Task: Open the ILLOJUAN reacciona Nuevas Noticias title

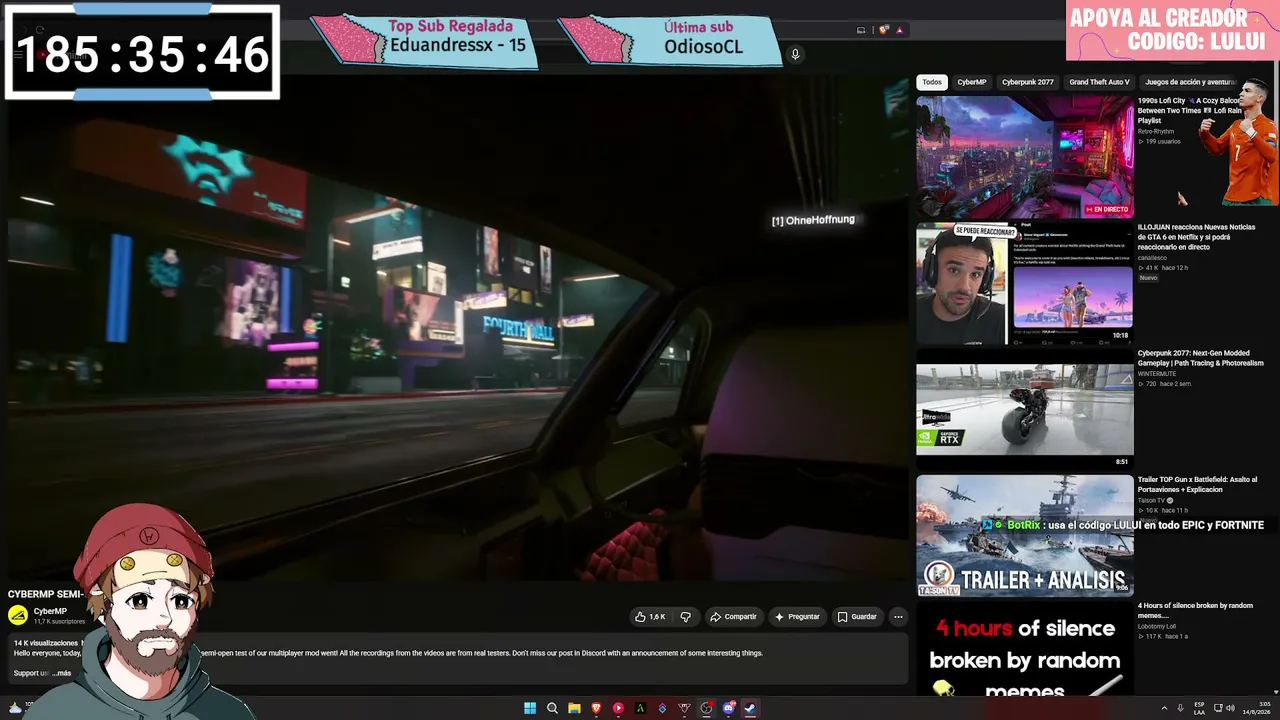Action: [1196, 237]
